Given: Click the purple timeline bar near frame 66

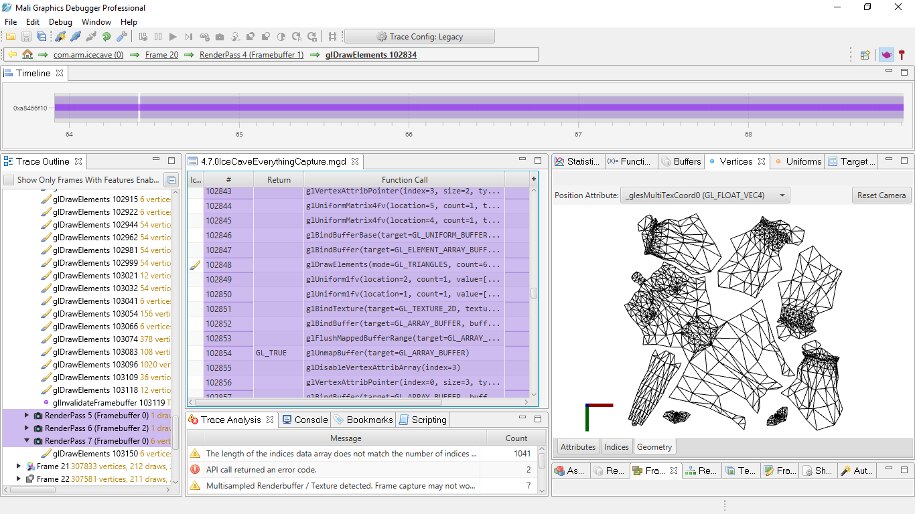Looking at the screenshot, I should coord(408,107).
